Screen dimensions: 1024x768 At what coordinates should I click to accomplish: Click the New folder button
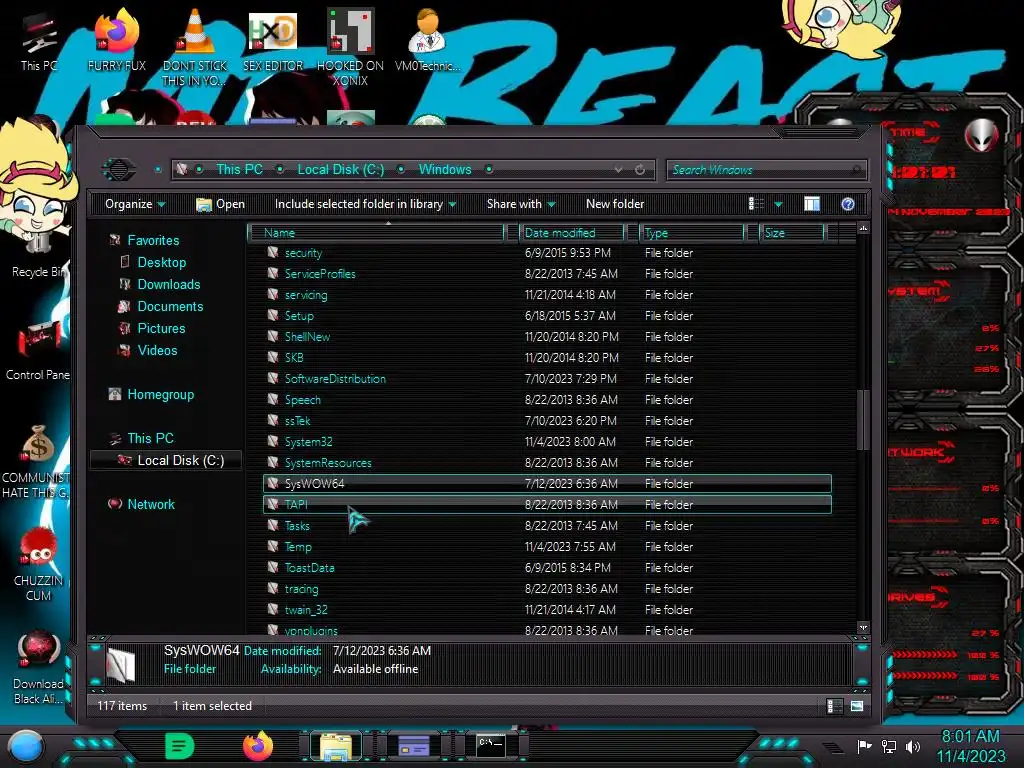tap(615, 204)
